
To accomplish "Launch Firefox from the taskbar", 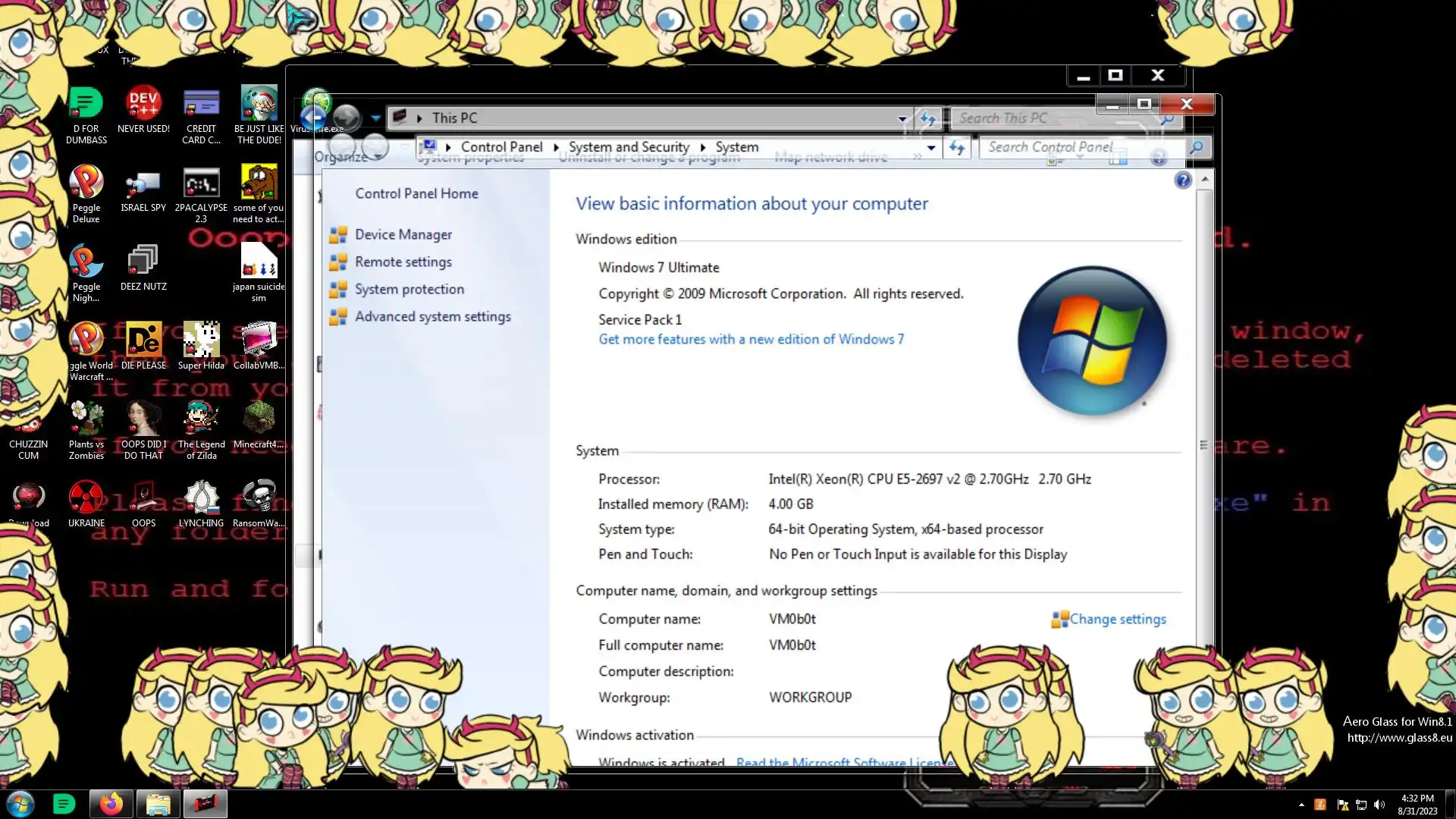I will 111,804.
